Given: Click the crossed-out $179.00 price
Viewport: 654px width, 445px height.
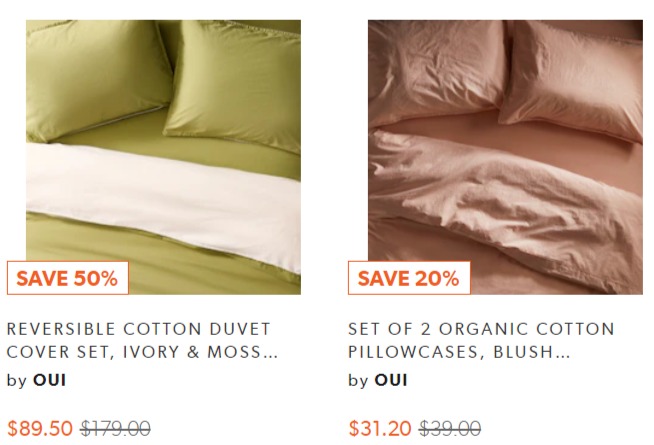Looking at the screenshot, I should [116, 428].
